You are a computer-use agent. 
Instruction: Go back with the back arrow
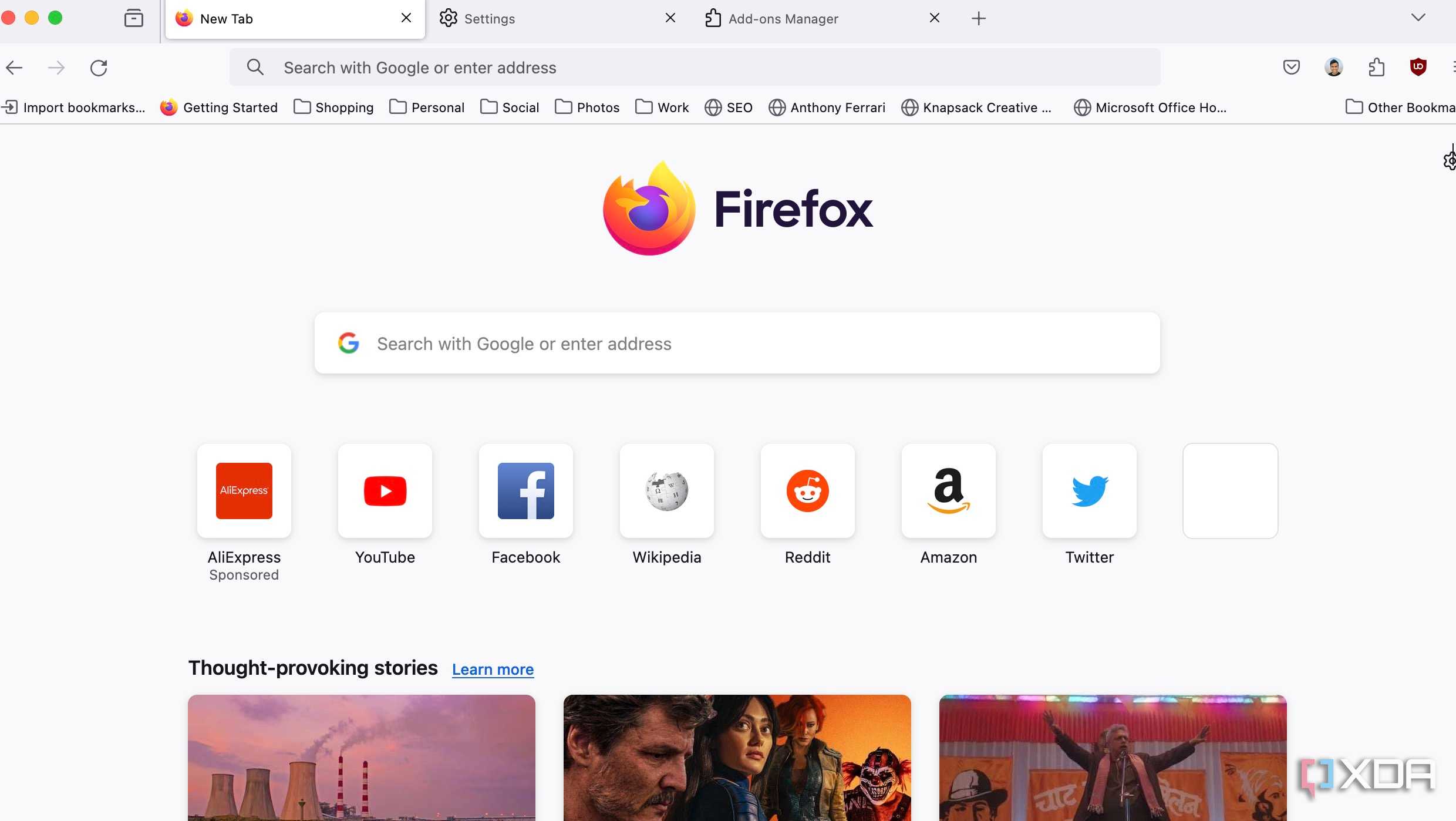coord(14,68)
